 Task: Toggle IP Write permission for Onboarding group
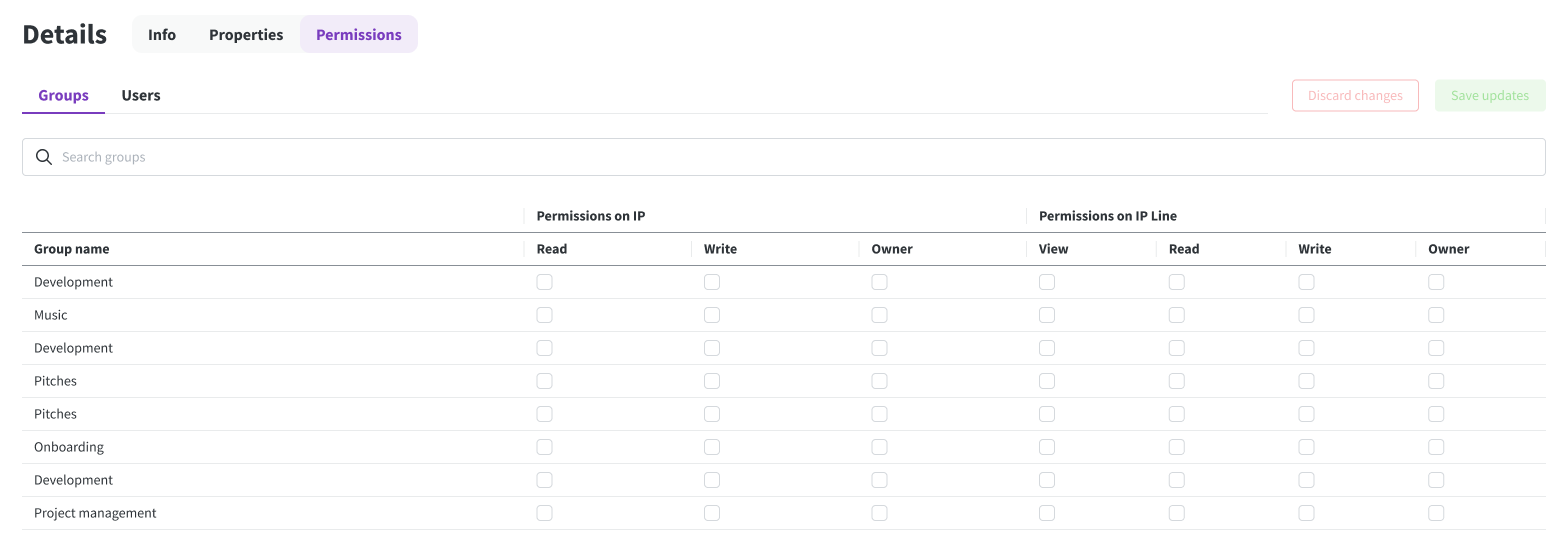[x=712, y=447]
